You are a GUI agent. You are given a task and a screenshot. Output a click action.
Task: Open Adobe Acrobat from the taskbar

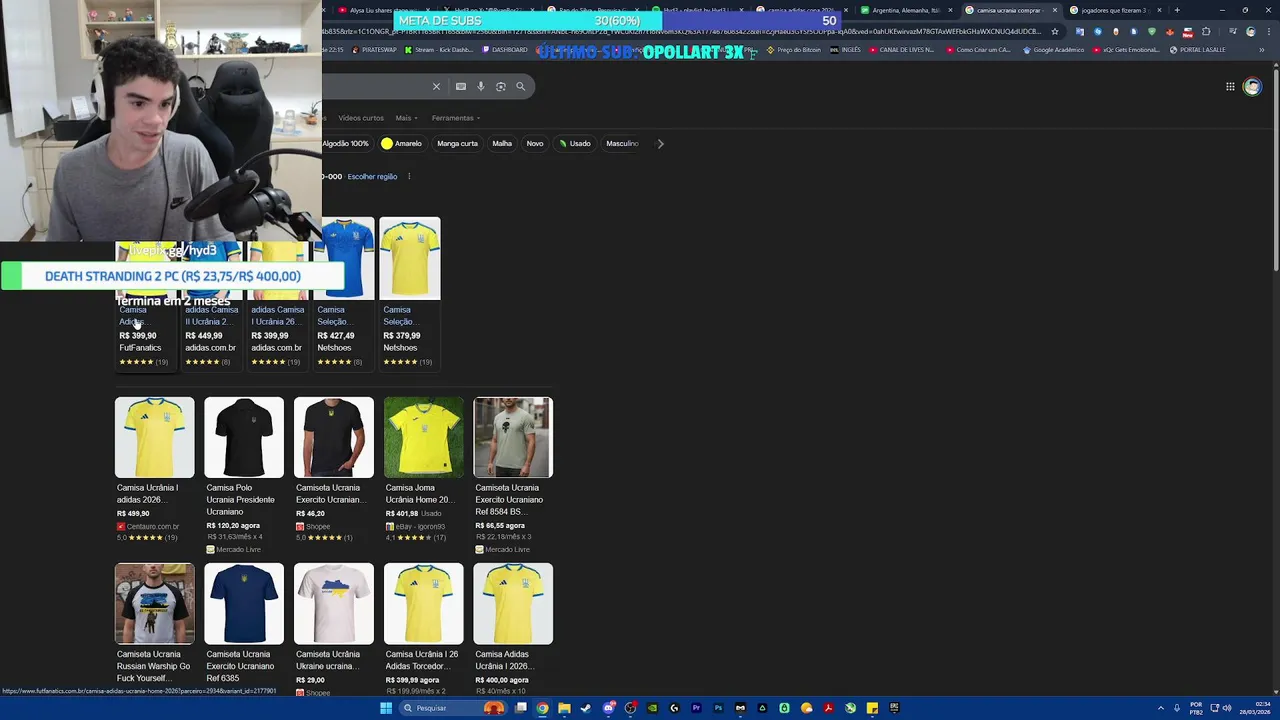coord(828,708)
